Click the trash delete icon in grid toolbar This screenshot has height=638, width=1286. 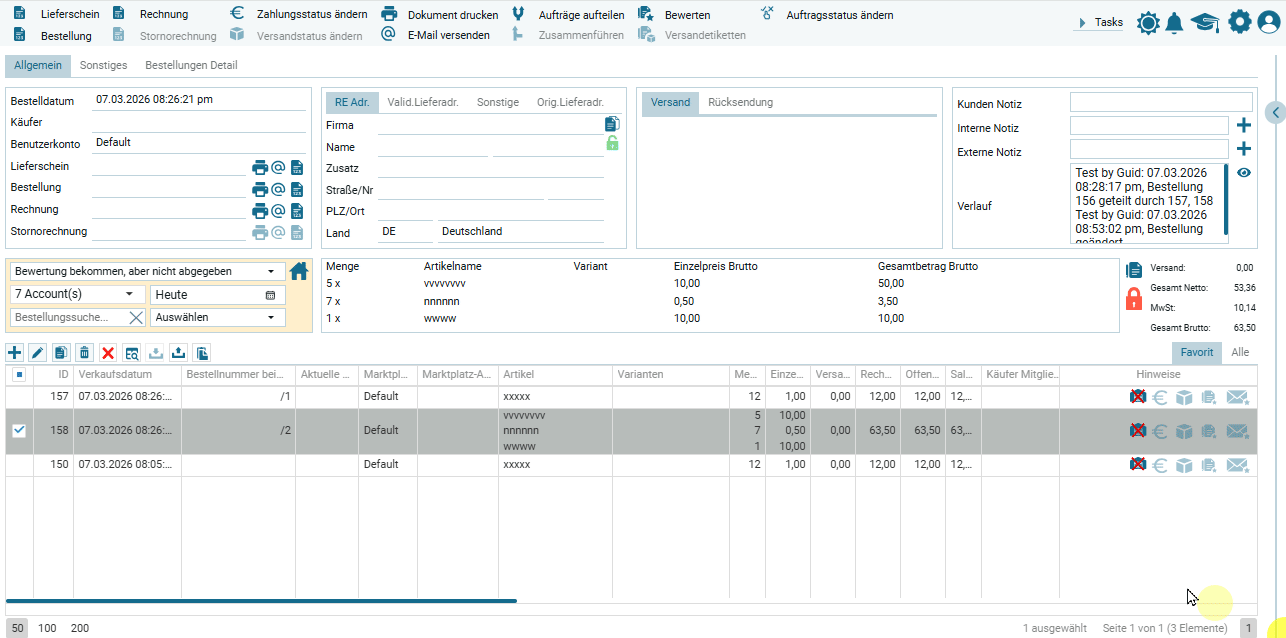pyautogui.click(x=85, y=352)
